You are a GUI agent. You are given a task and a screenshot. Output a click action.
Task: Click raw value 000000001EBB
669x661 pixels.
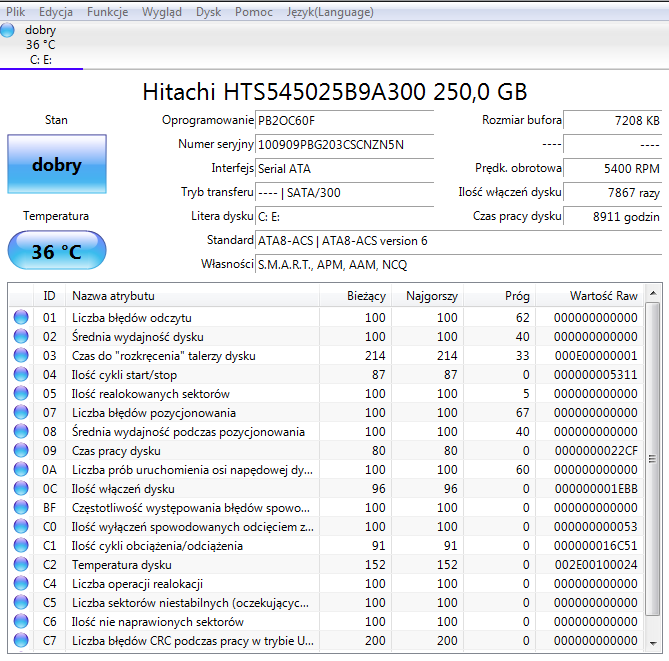(596, 489)
